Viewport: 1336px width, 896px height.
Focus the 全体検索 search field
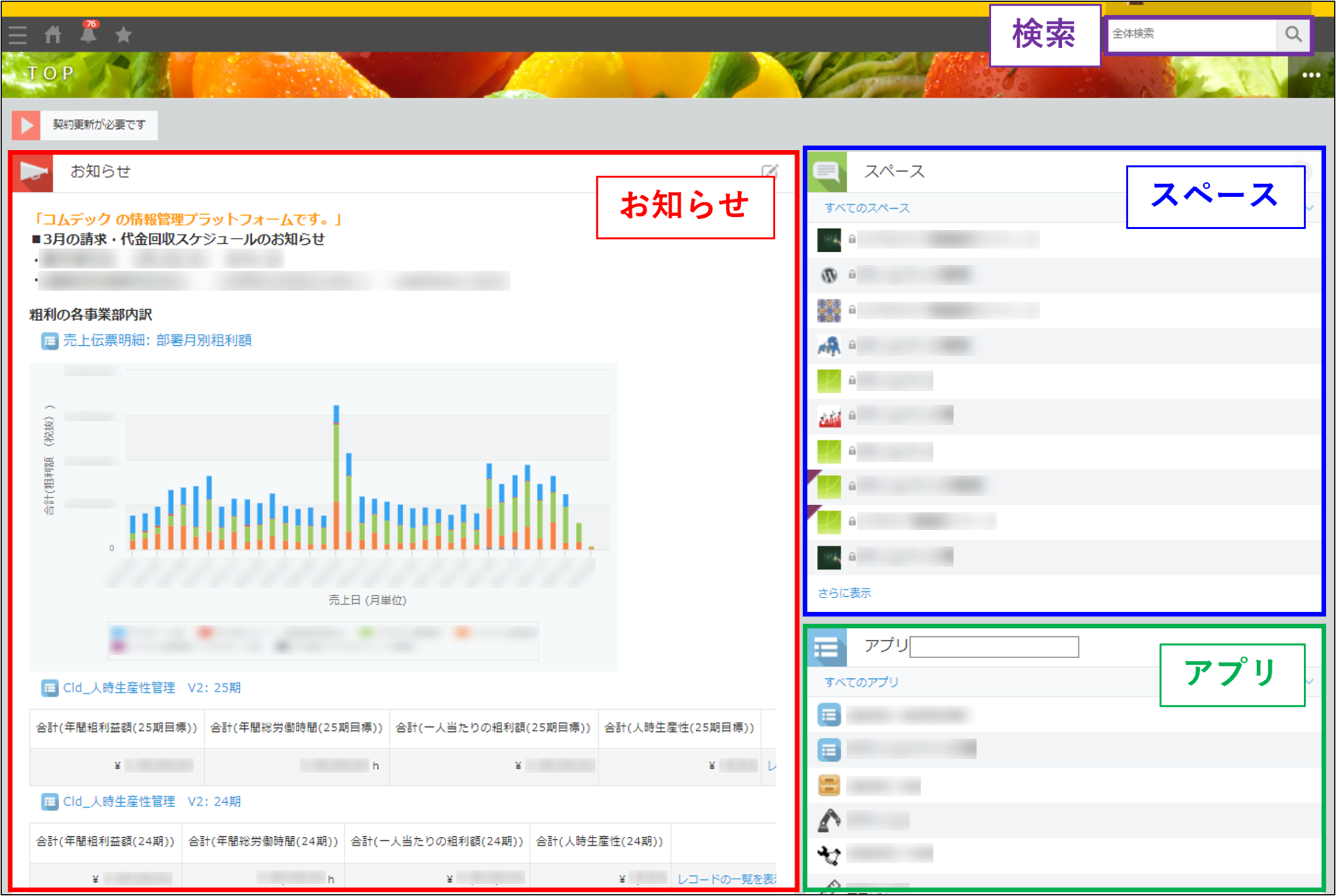pos(1193,34)
